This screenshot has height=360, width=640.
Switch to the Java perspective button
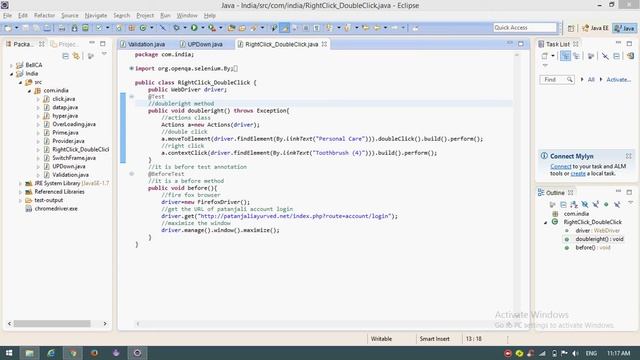625,28
